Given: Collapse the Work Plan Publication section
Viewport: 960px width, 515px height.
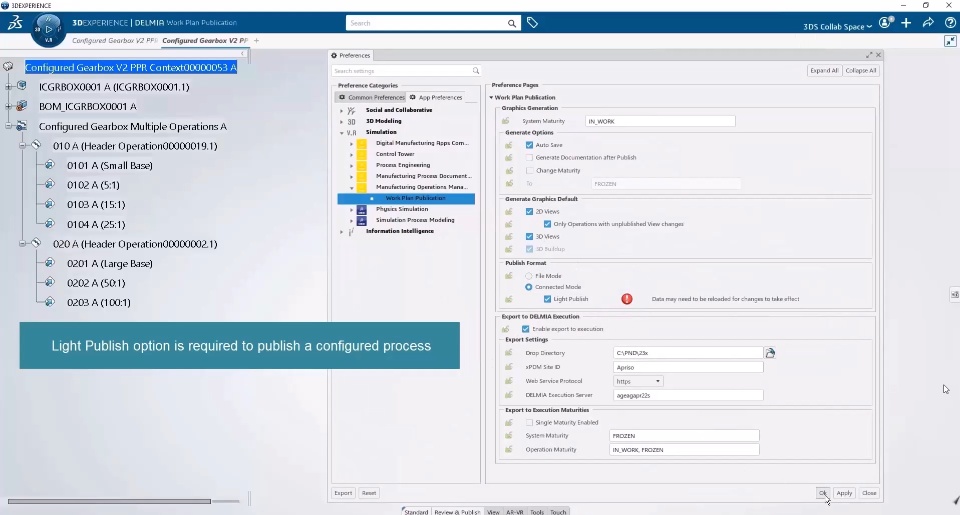Looking at the screenshot, I should [x=491, y=97].
